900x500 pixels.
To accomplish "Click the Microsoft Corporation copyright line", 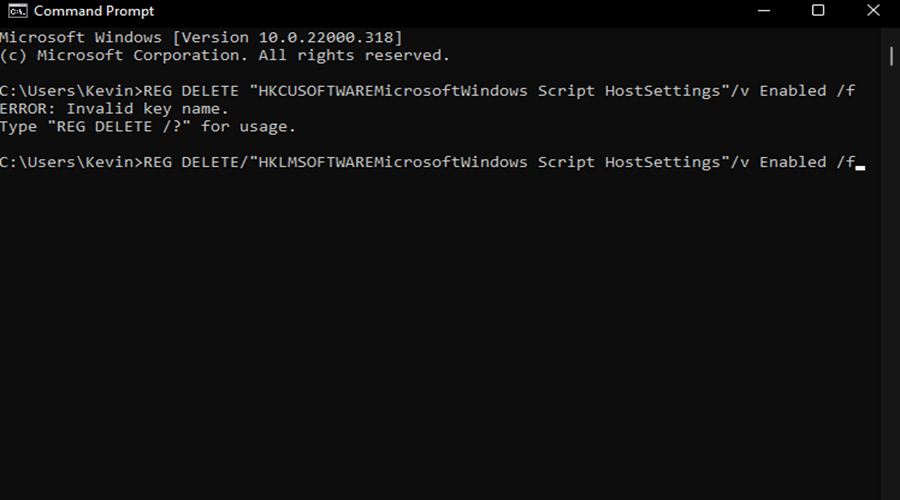I will 224,56.
